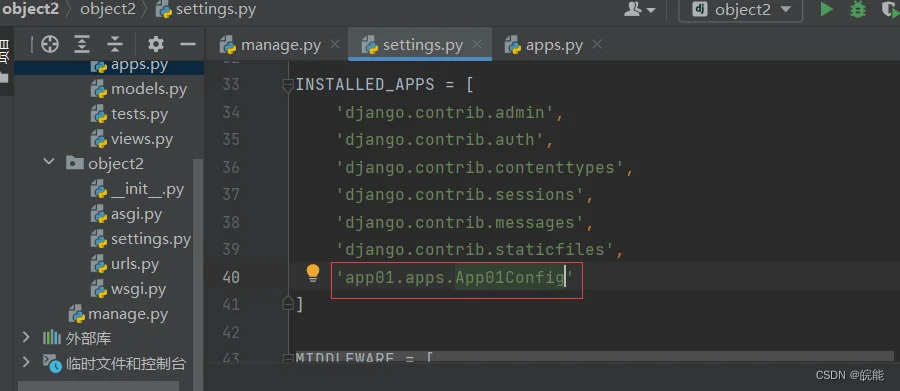
Task: Click line number 36 in gutter
Action: point(231,167)
